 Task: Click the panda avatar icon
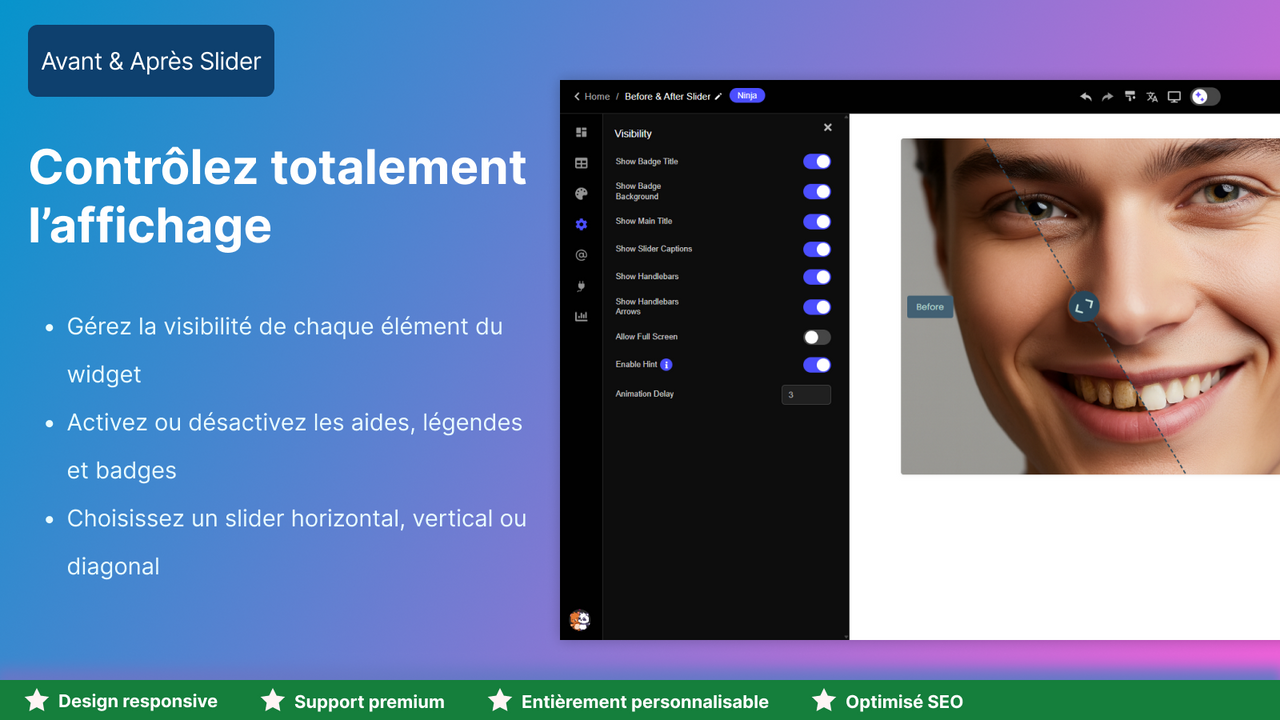(x=579, y=620)
